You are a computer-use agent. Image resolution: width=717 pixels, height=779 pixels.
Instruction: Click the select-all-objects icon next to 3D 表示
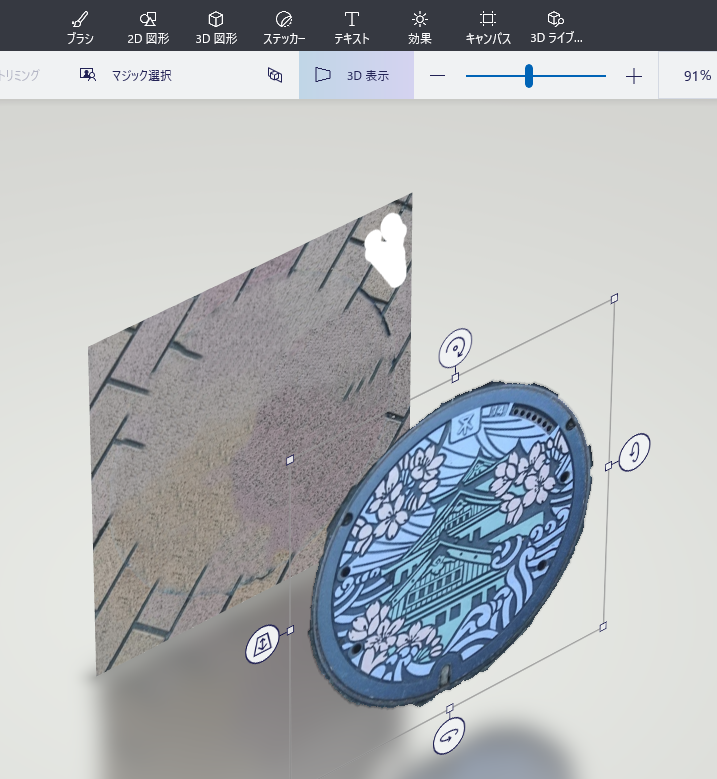point(275,75)
